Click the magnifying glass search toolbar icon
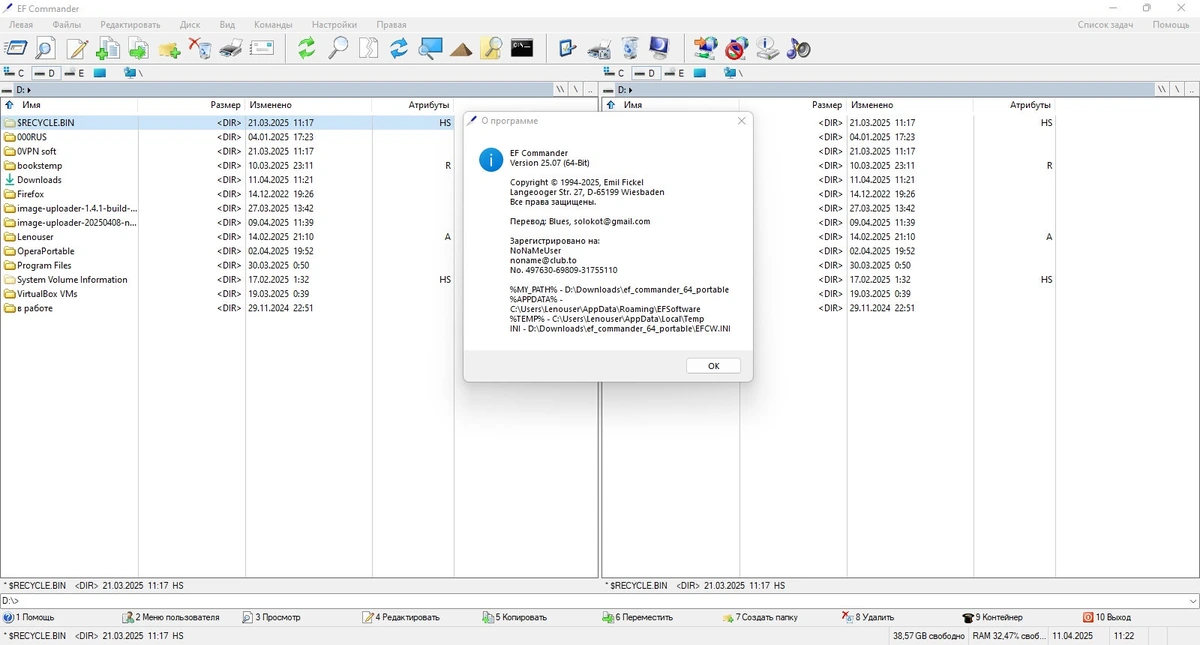Viewport: 1200px width, 645px height. (338, 48)
